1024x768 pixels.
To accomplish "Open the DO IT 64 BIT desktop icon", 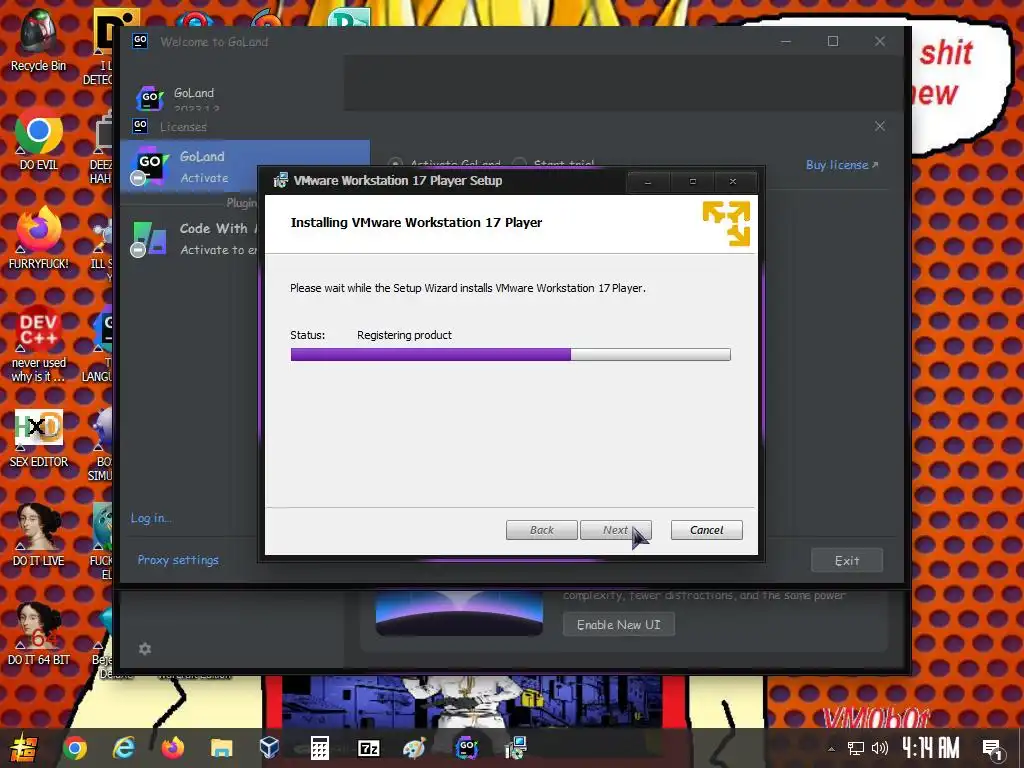I will 38,633.
